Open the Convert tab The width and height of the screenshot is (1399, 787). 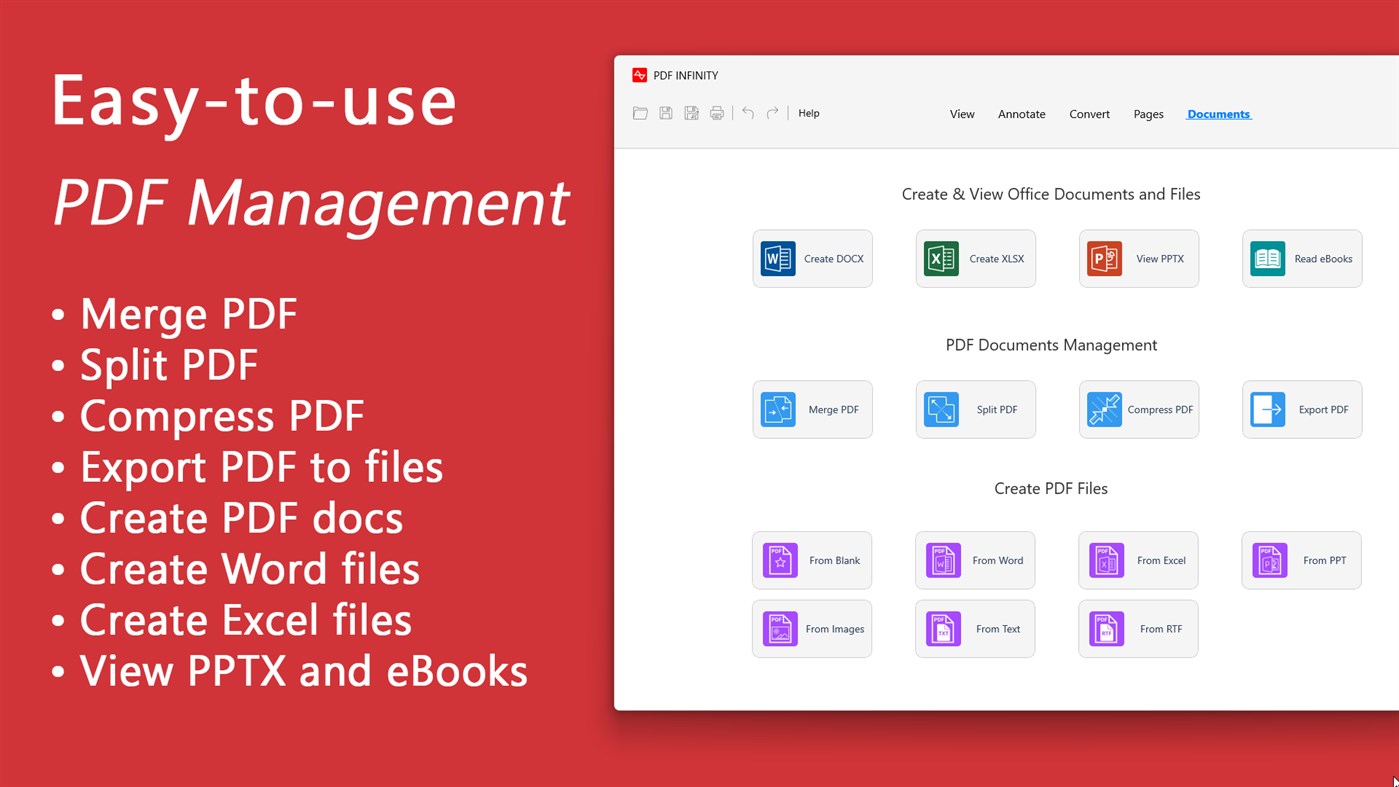[1089, 114]
